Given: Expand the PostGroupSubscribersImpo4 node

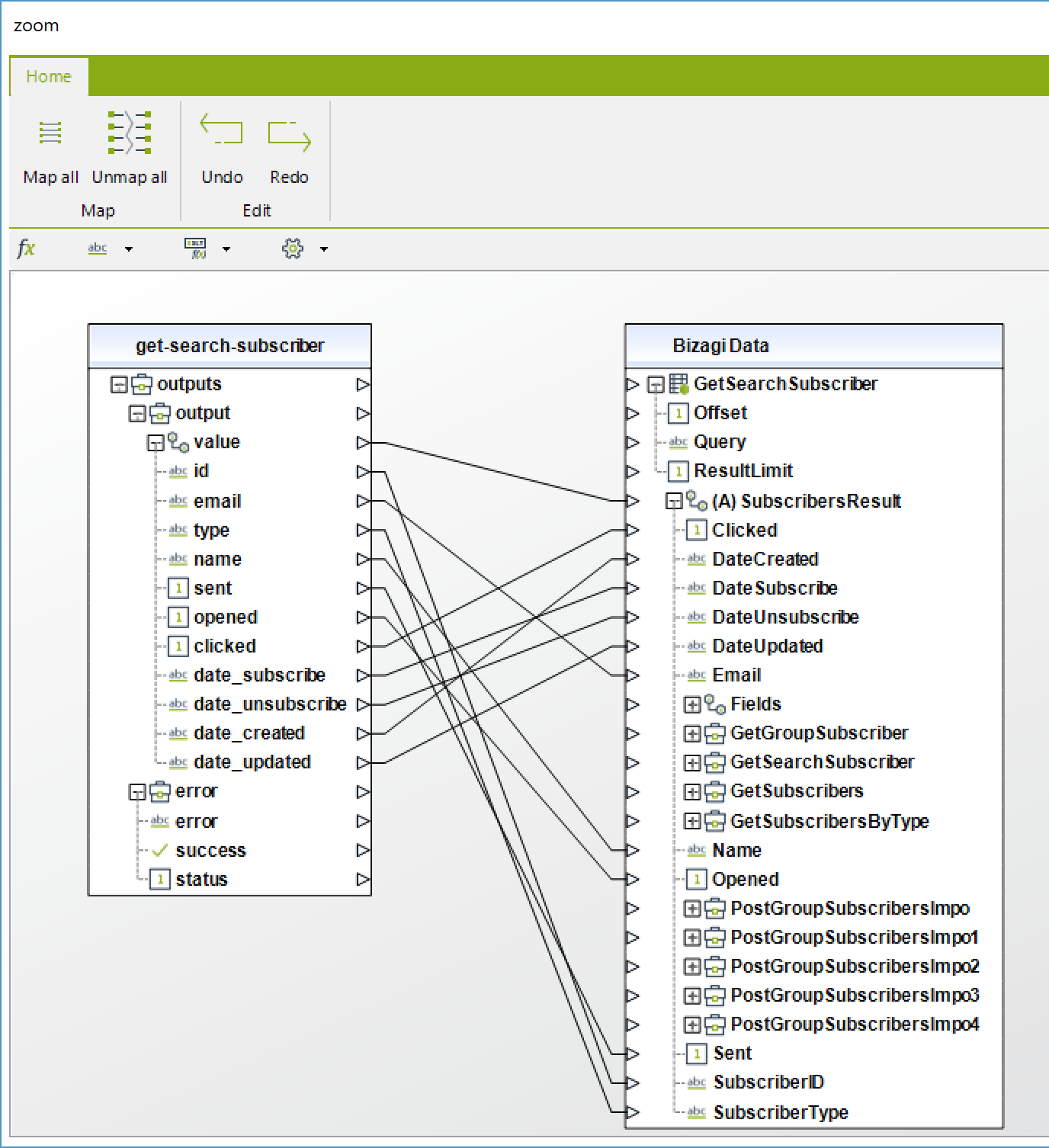Looking at the screenshot, I should [692, 1025].
